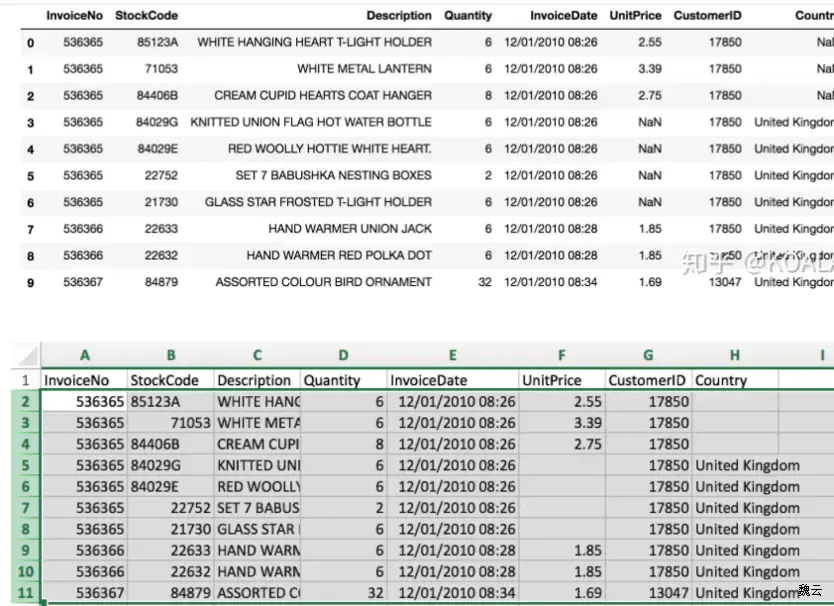Select column H header in the spreadsheet
This screenshot has height=606, width=834.
tap(735, 355)
